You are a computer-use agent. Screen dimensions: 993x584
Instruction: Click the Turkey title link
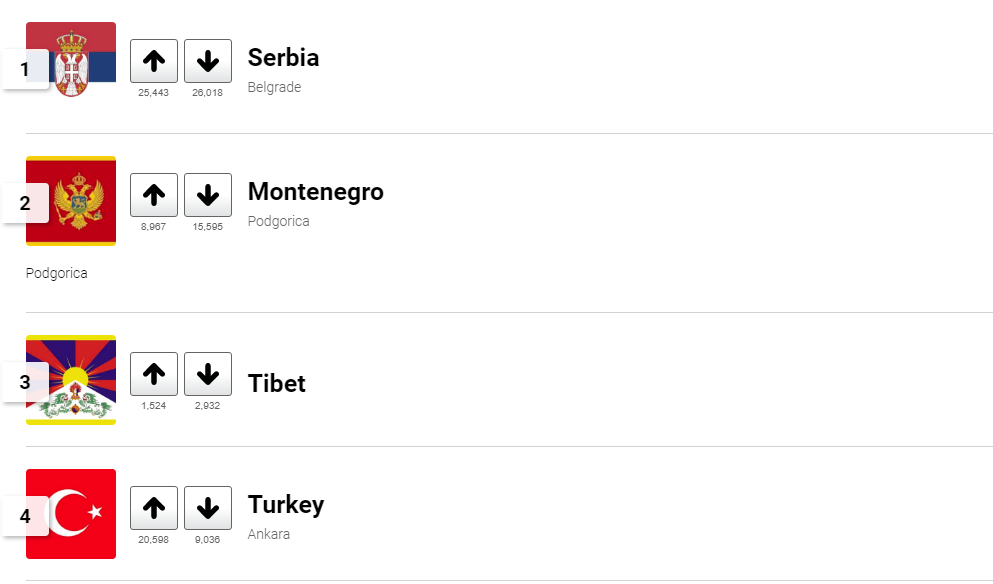[x=286, y=505]
